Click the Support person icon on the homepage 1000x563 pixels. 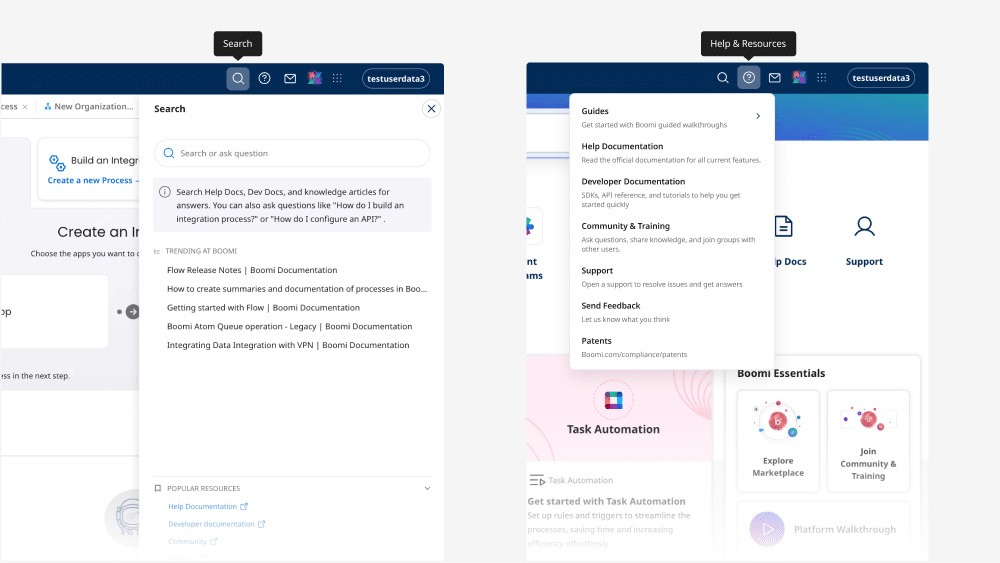[864, 227]
